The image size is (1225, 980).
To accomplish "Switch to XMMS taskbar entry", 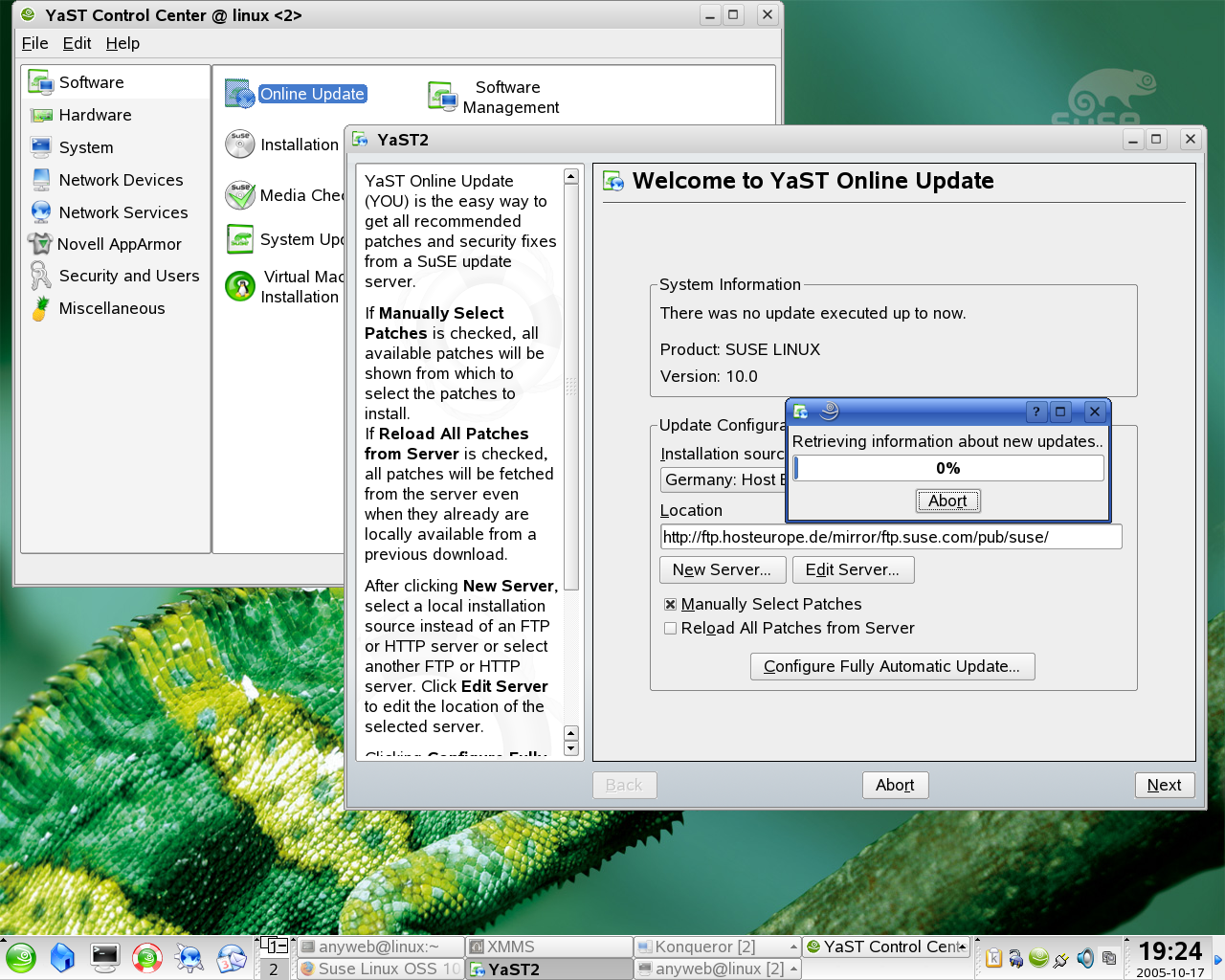I will point(548,947).
